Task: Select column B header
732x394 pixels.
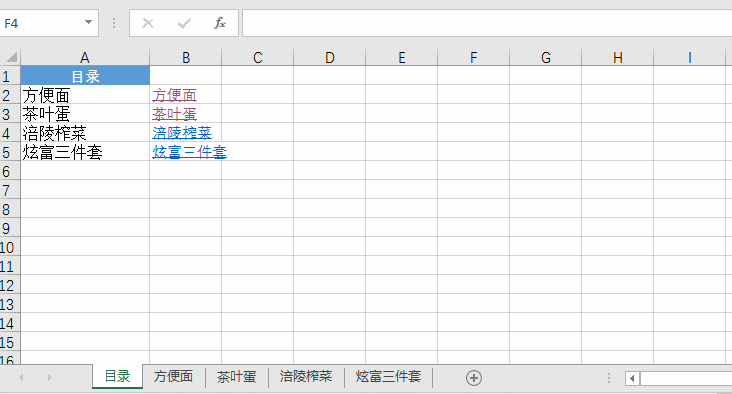Action: pos(186,57)
